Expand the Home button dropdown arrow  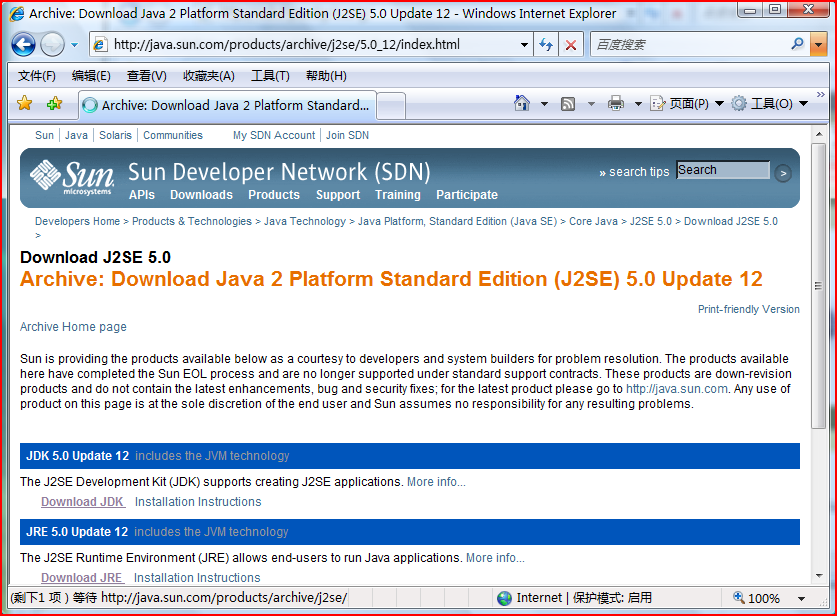tap(544, 104)
